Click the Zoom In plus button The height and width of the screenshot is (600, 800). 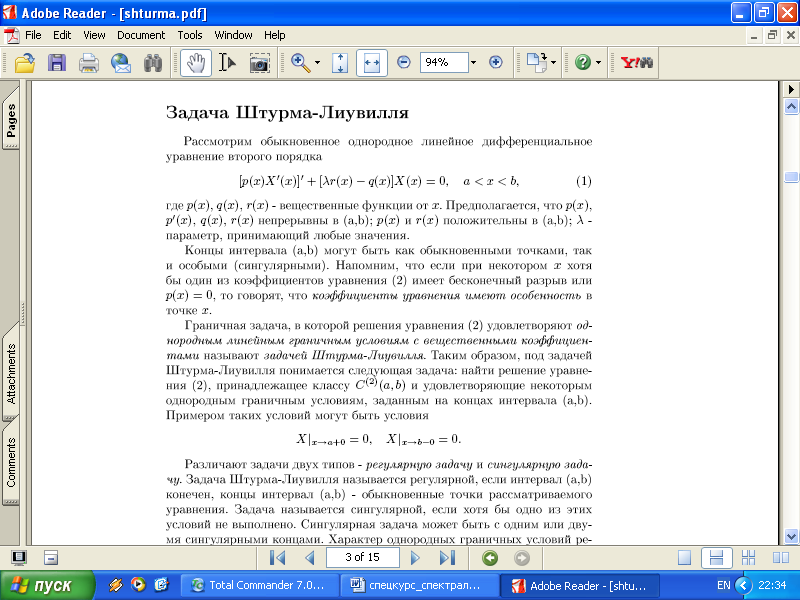495,62
